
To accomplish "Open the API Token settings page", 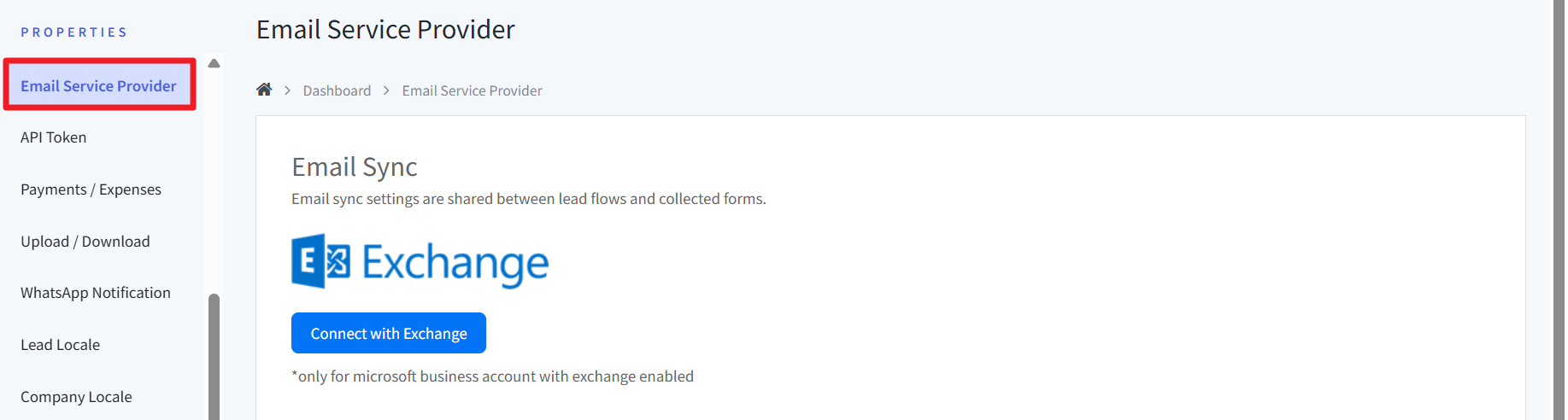I will point(54,137).
